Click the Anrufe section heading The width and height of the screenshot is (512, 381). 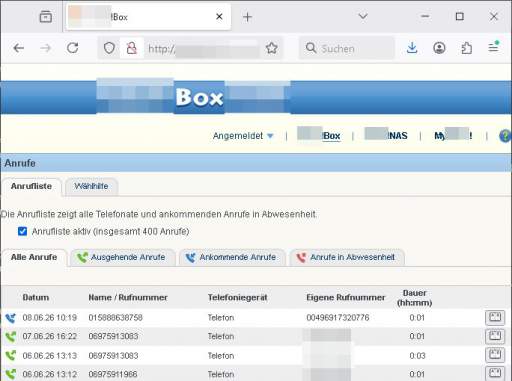pyautogui.click(x=20, y=163)
